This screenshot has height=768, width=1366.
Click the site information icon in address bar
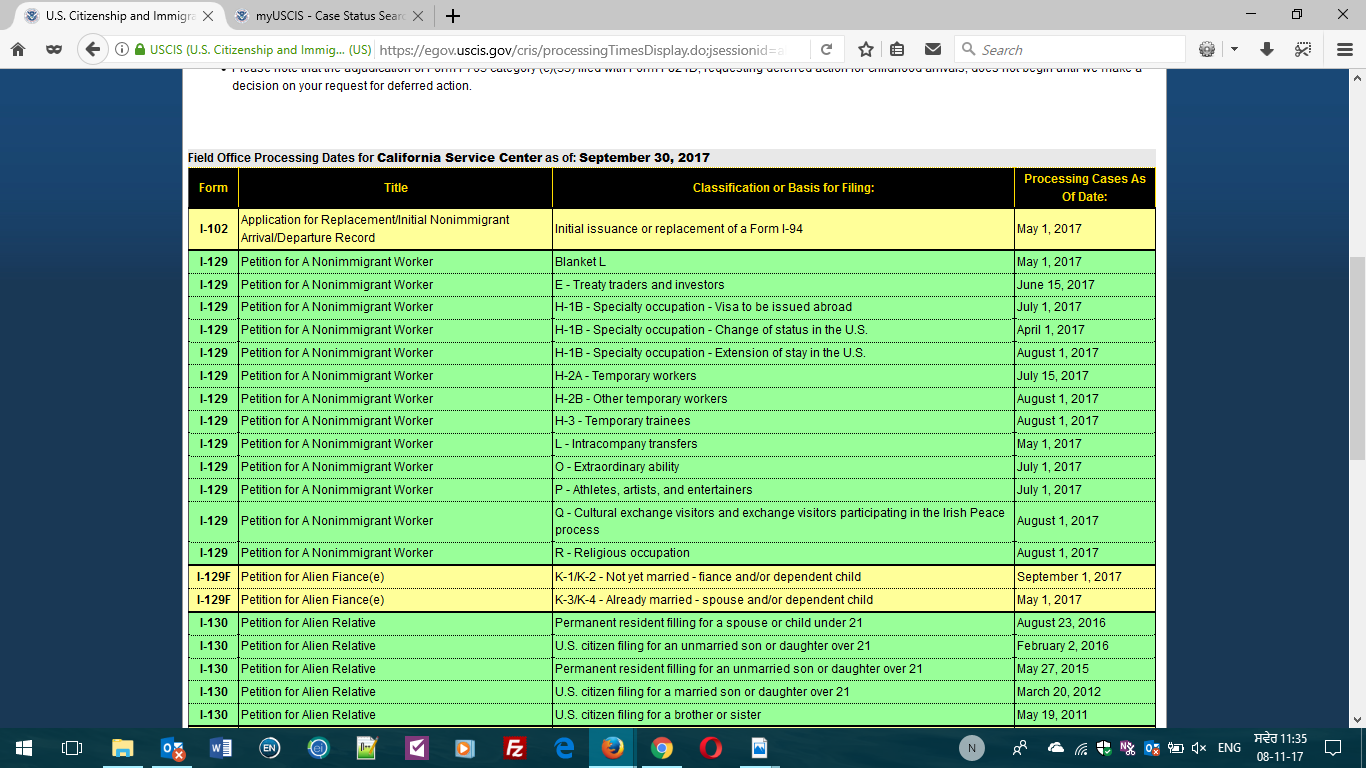(121, 49)
